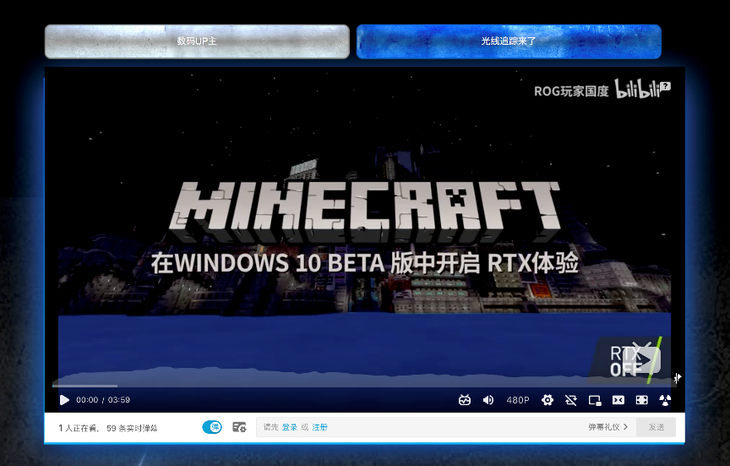Viewport: 730px width, 466px height.
Task: Click the Minecraft title in video
Action: (x=365, y=211)
